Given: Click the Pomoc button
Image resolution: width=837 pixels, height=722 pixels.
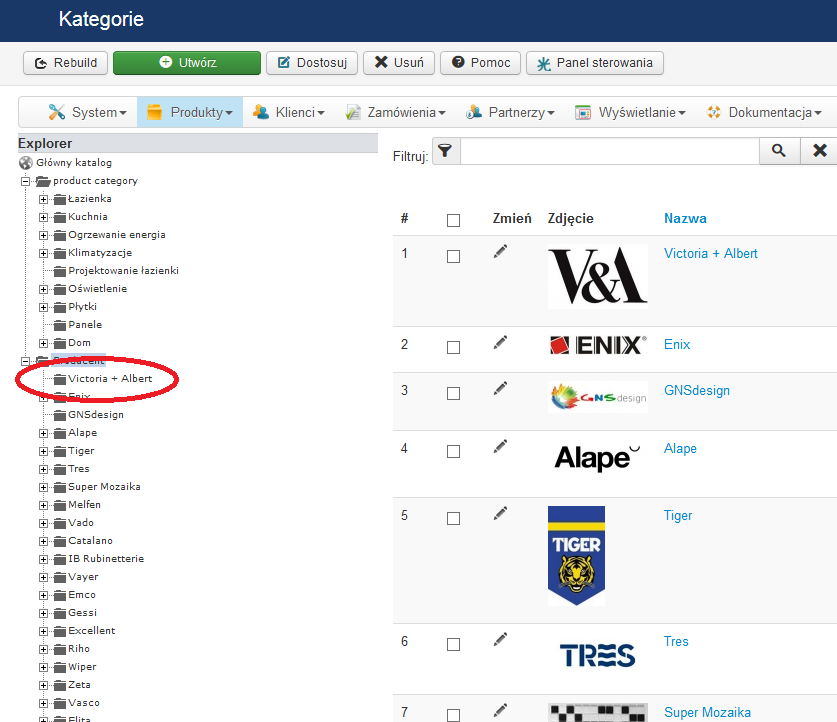Looking at the screenshot, I should pyautogui.click(x=480, y=63).
